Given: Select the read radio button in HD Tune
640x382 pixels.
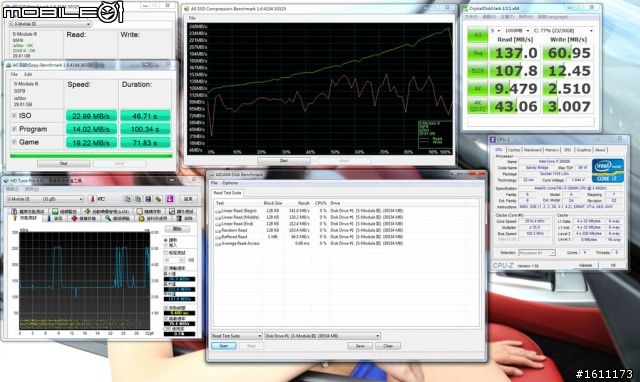Looking at the screenshot, I should (166, 240).
